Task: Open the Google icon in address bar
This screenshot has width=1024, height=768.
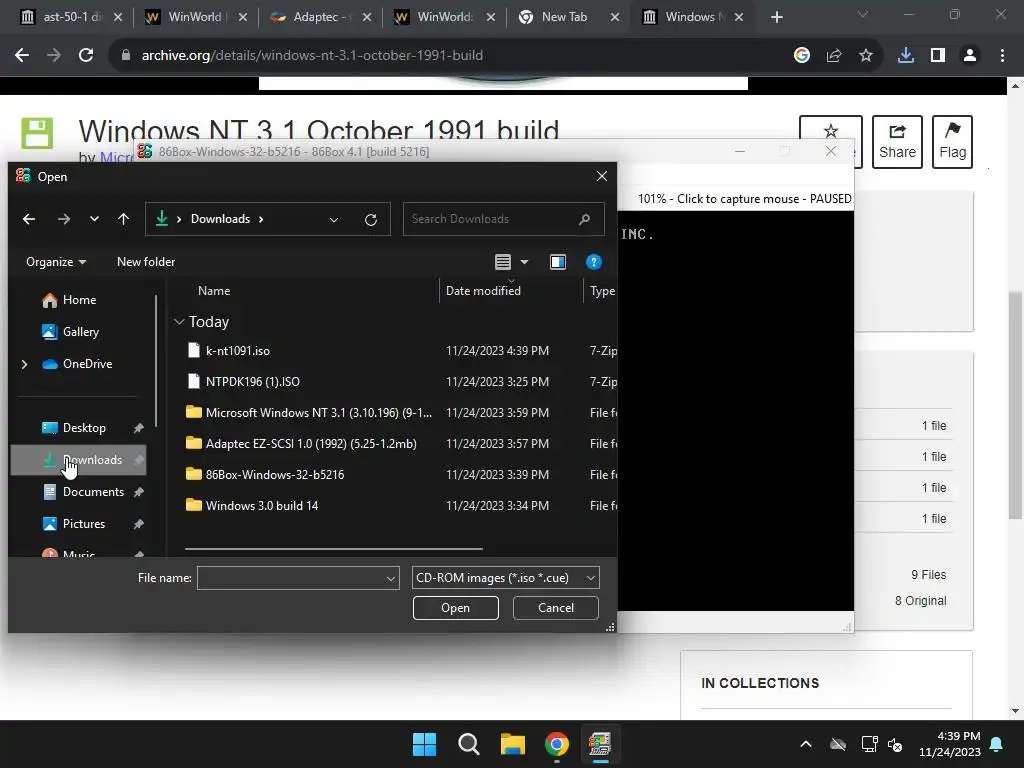Action: [x=802, y=56]
